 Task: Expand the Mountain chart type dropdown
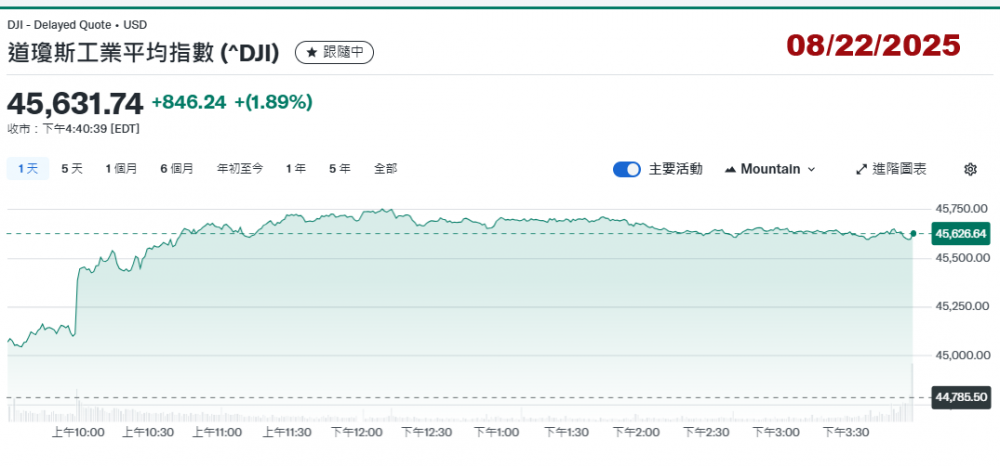pyautogui.click(x=769, y=169)
